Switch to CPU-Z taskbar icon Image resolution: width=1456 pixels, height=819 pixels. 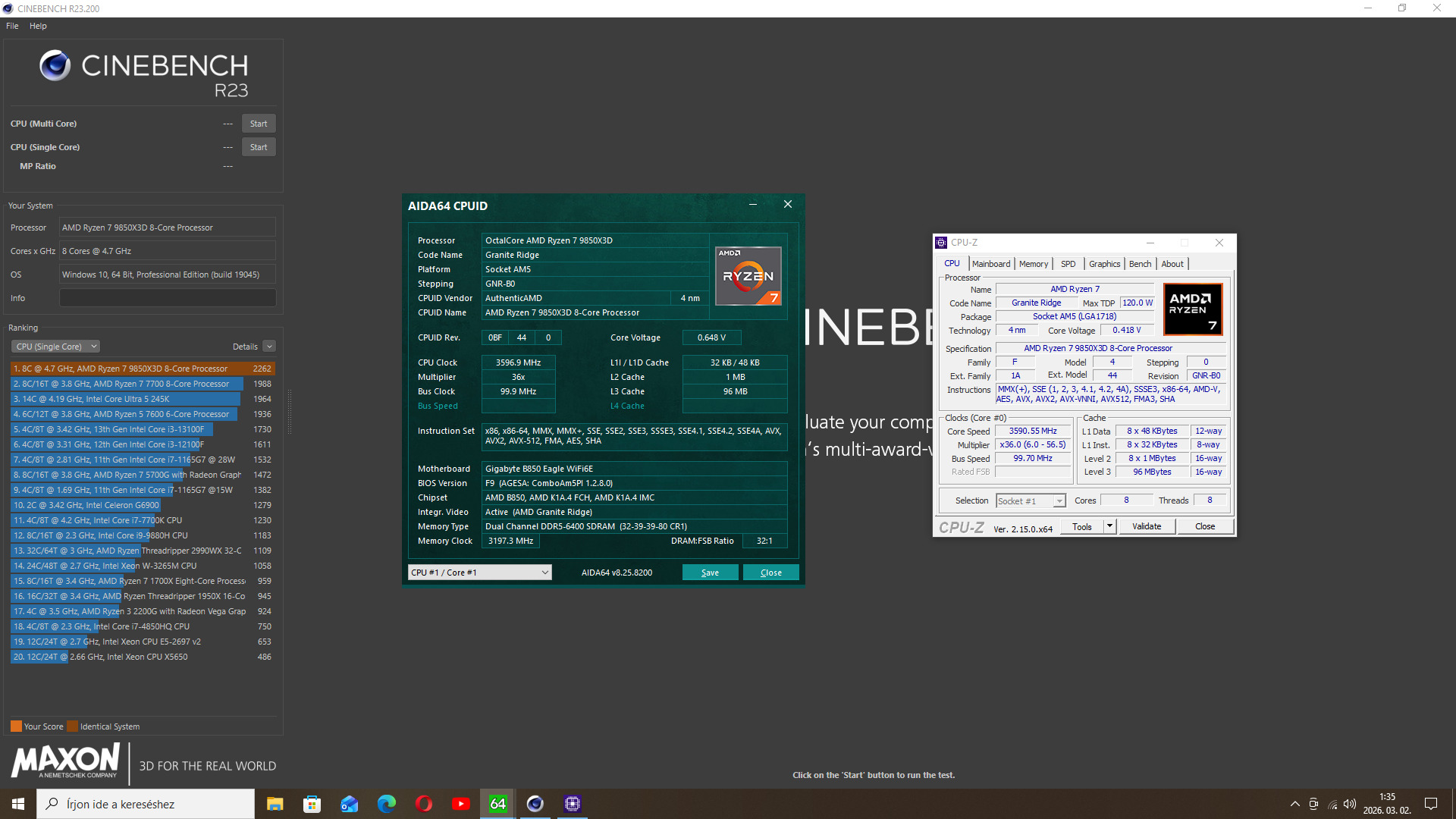point(573,804)
